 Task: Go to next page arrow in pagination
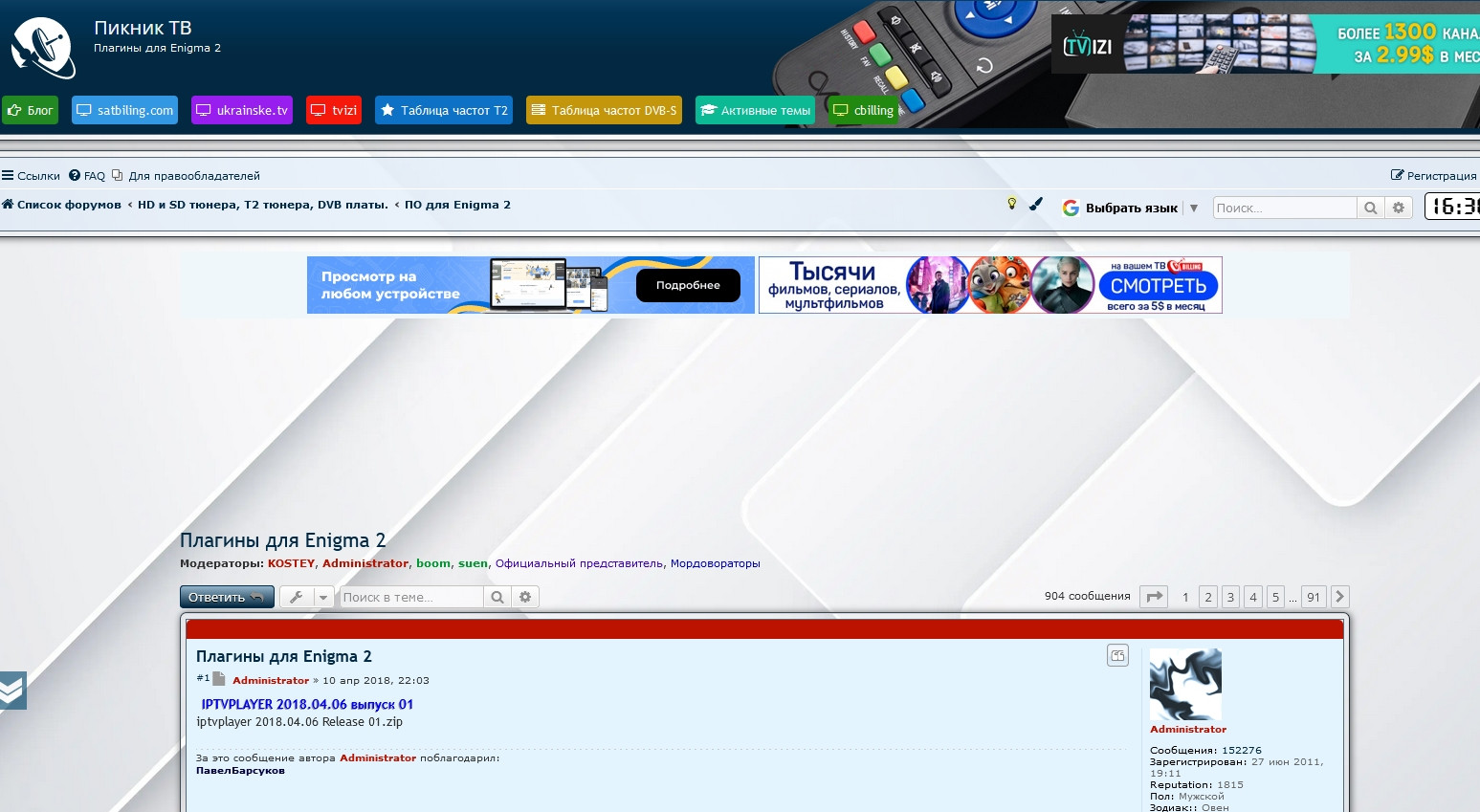1340,597
